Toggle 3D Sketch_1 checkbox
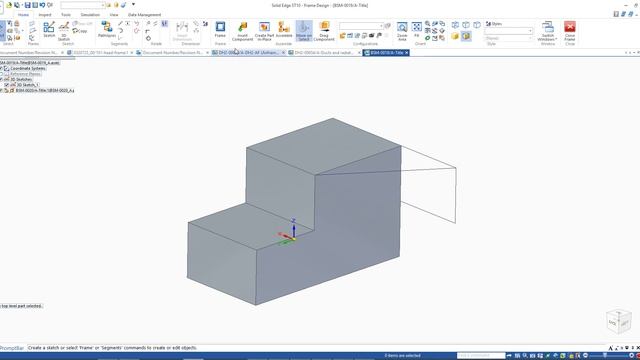The image size is (640, 360). [7, 85]
